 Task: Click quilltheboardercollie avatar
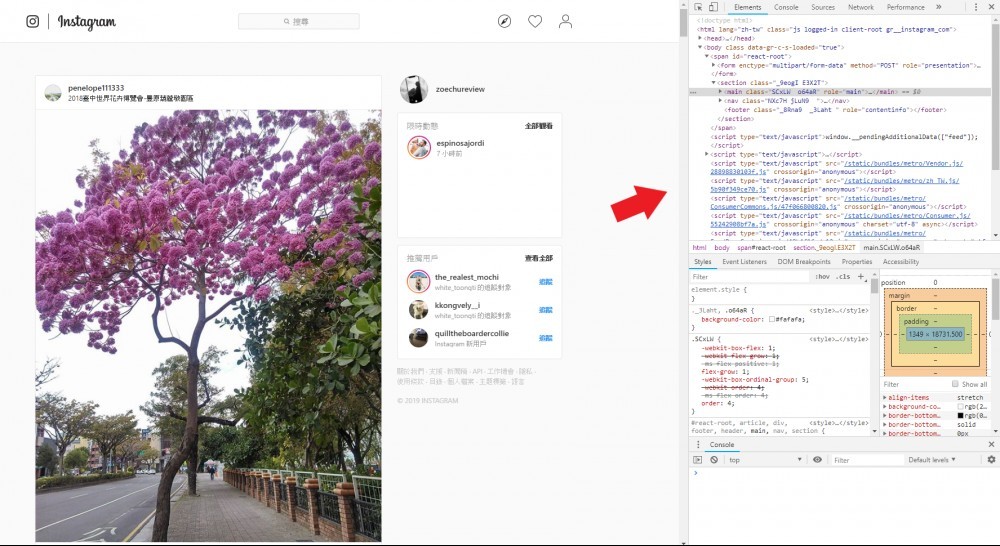418,337
